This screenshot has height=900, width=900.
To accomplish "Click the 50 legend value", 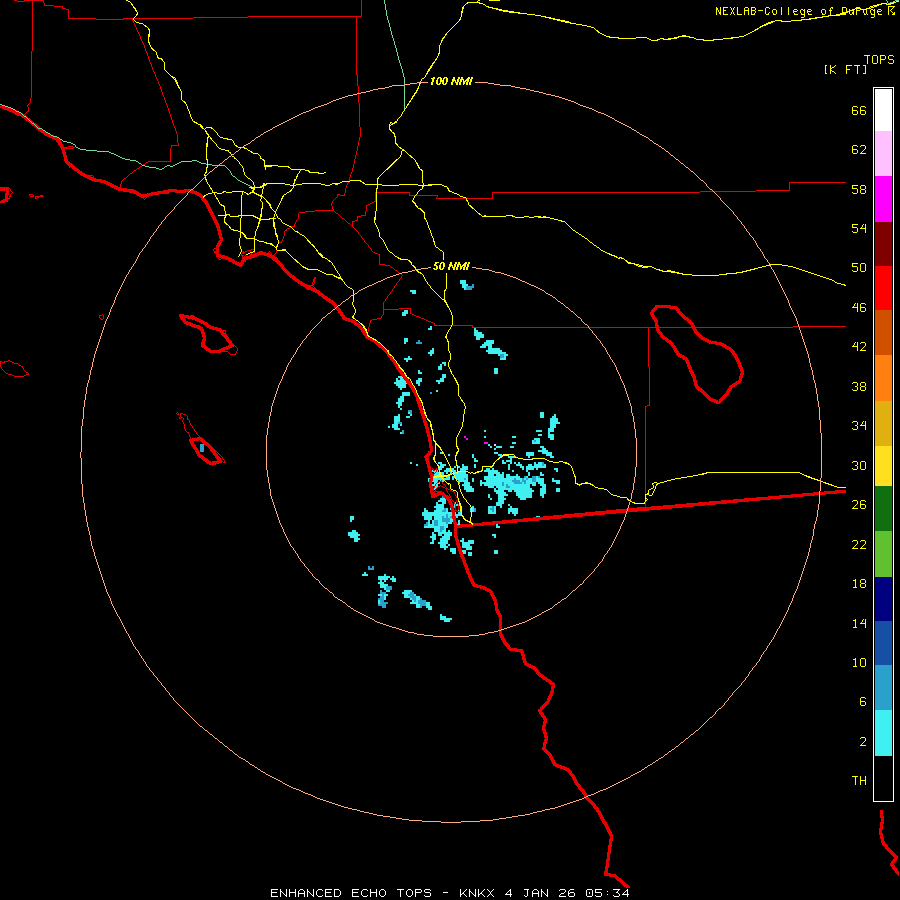I will click(859, 268).
